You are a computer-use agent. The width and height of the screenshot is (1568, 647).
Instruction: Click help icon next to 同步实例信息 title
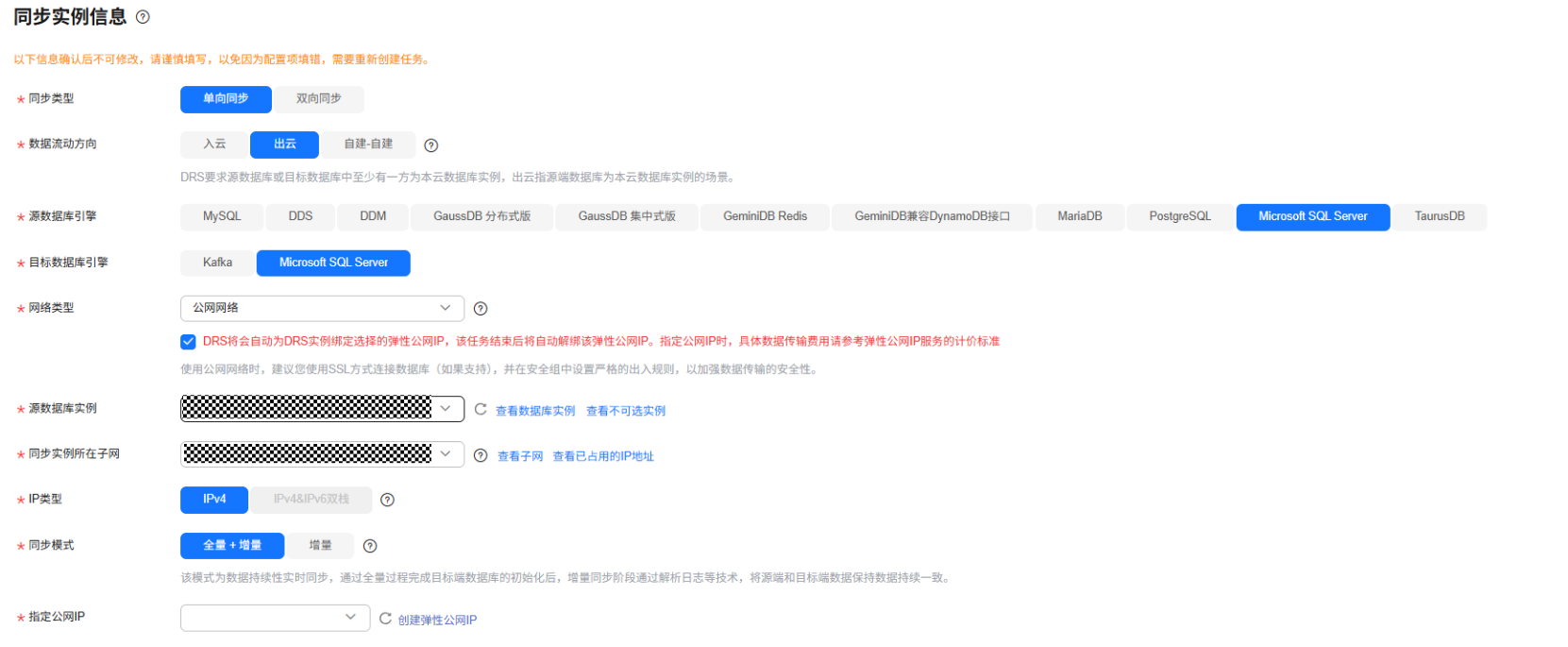143,17
